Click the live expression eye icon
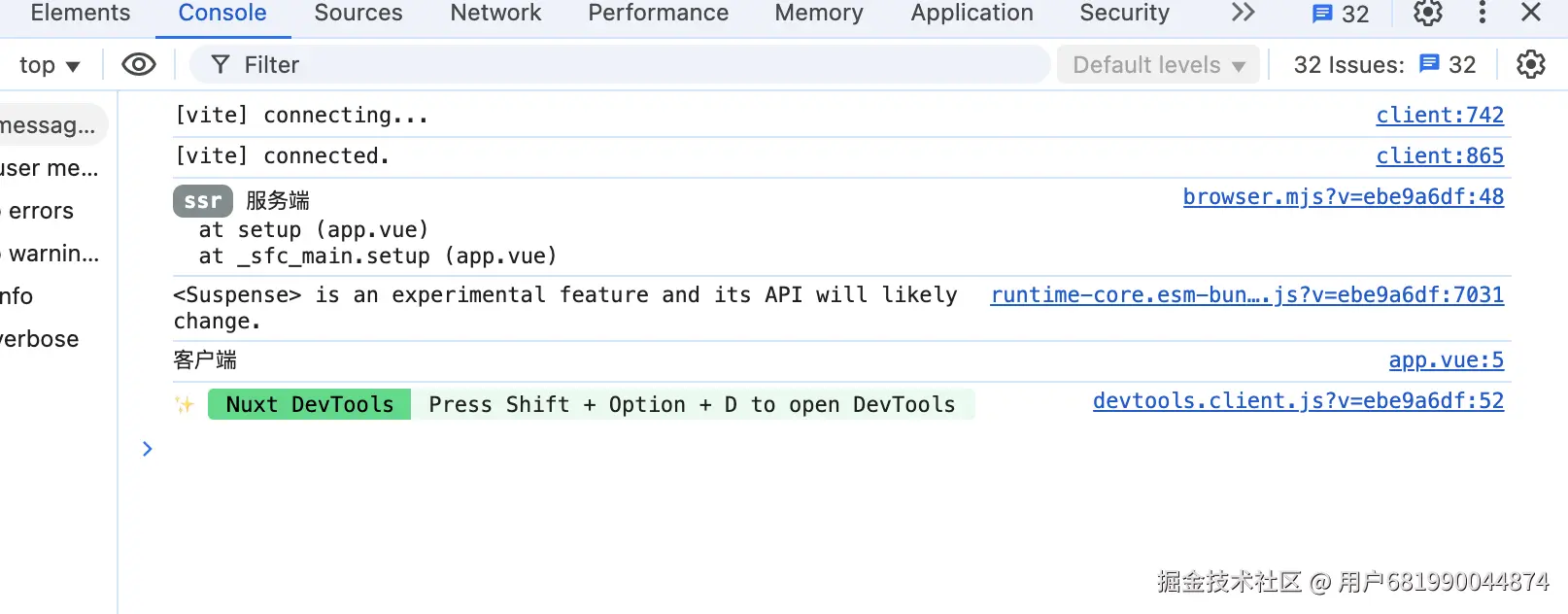1568x614 pixels. coord(139,65)
